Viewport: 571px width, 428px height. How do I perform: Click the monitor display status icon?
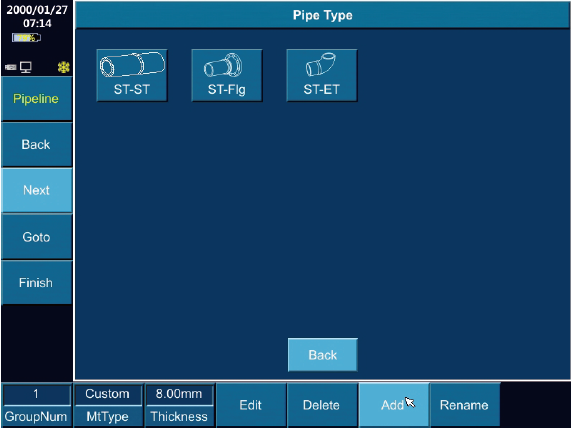(26, 67)
